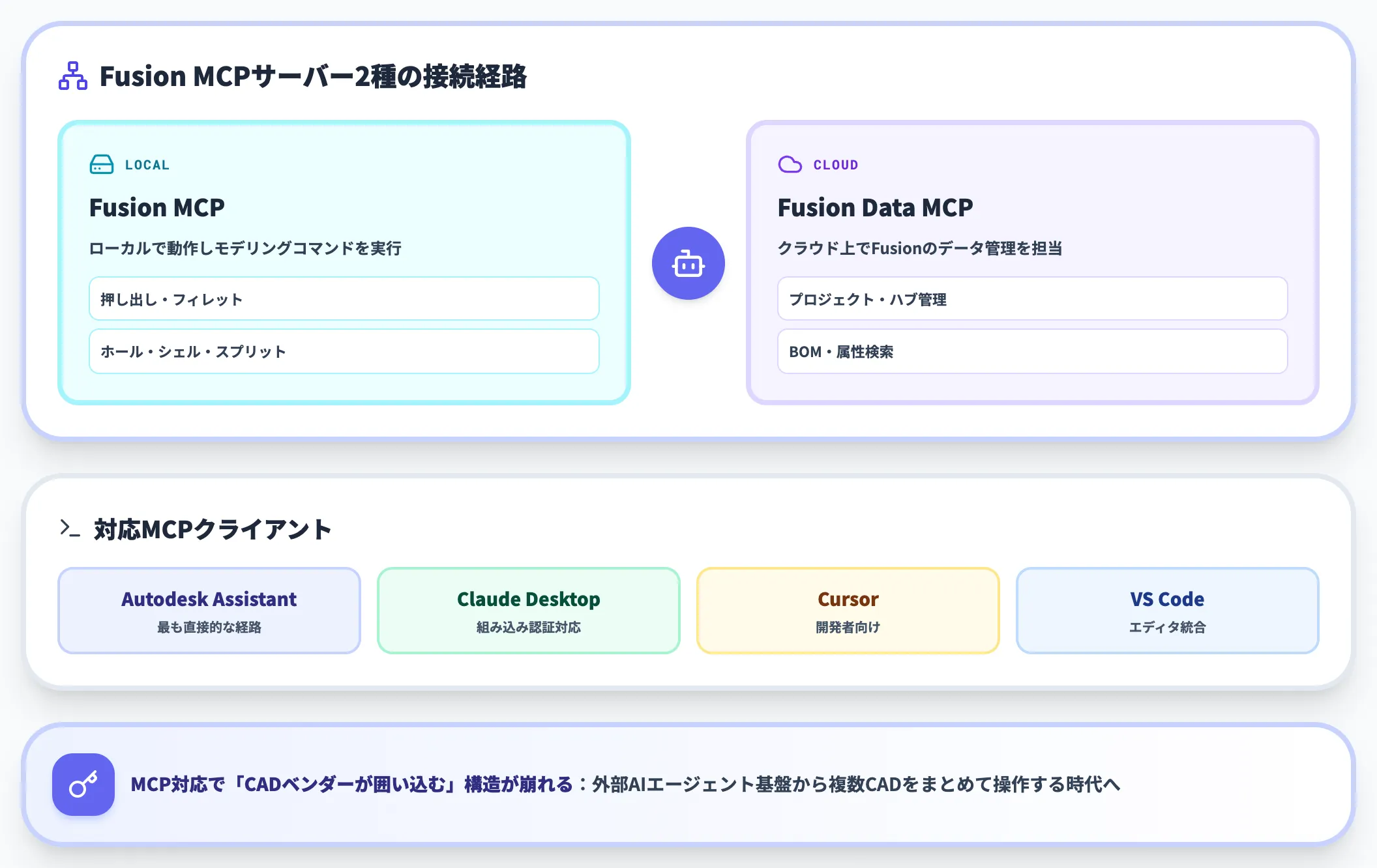This screenshot has height=868, width=1377.
Task: Click the purple key icon
Action: click(83, 785)
